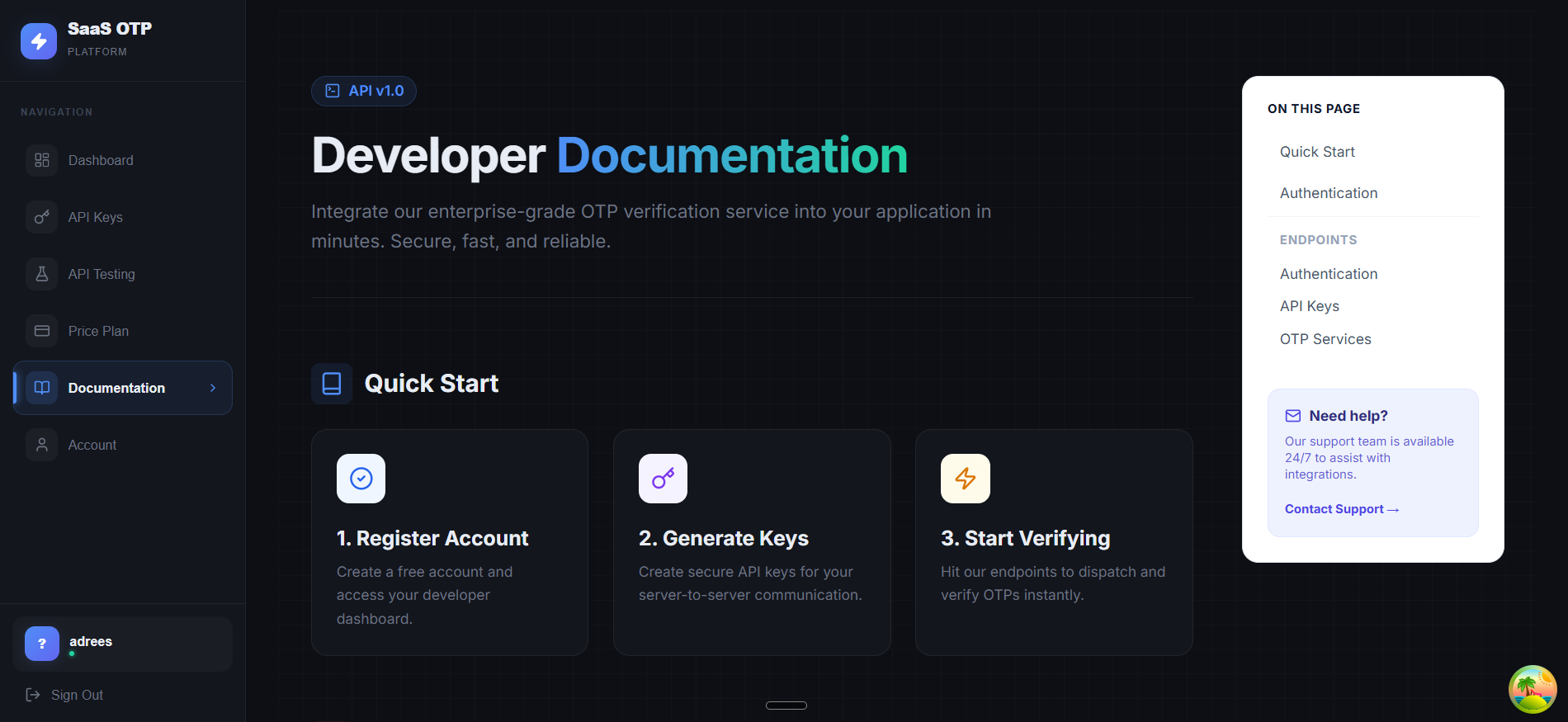The height and width of the screenshot is (722, 1568).
Task: Click the '1. Register Account' heading
Action: pos(432,538)
